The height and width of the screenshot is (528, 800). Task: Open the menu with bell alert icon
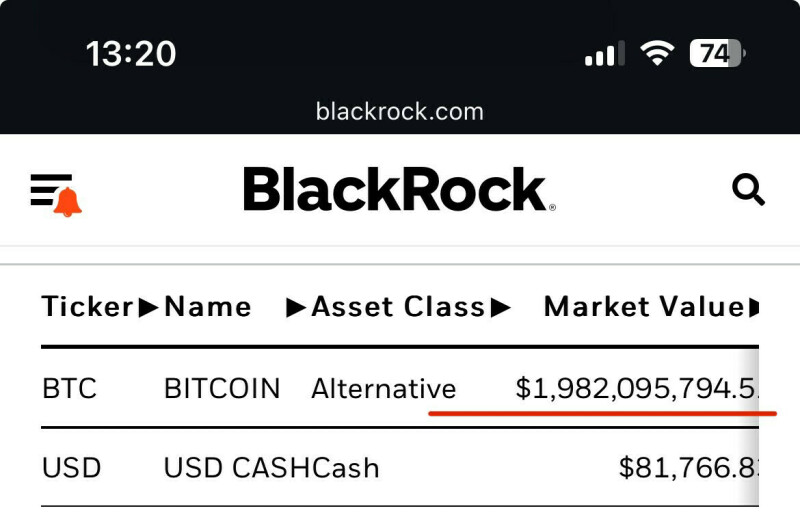(56, 192)
